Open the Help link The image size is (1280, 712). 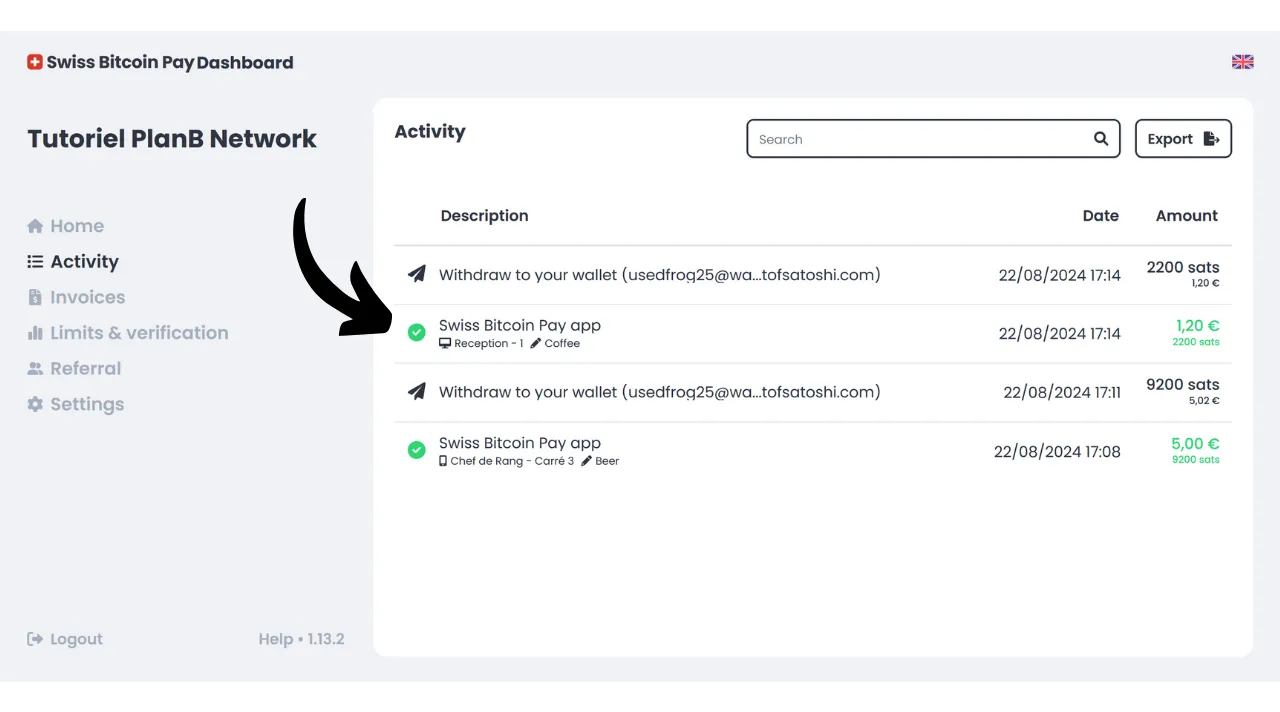[x=275, y=639]
